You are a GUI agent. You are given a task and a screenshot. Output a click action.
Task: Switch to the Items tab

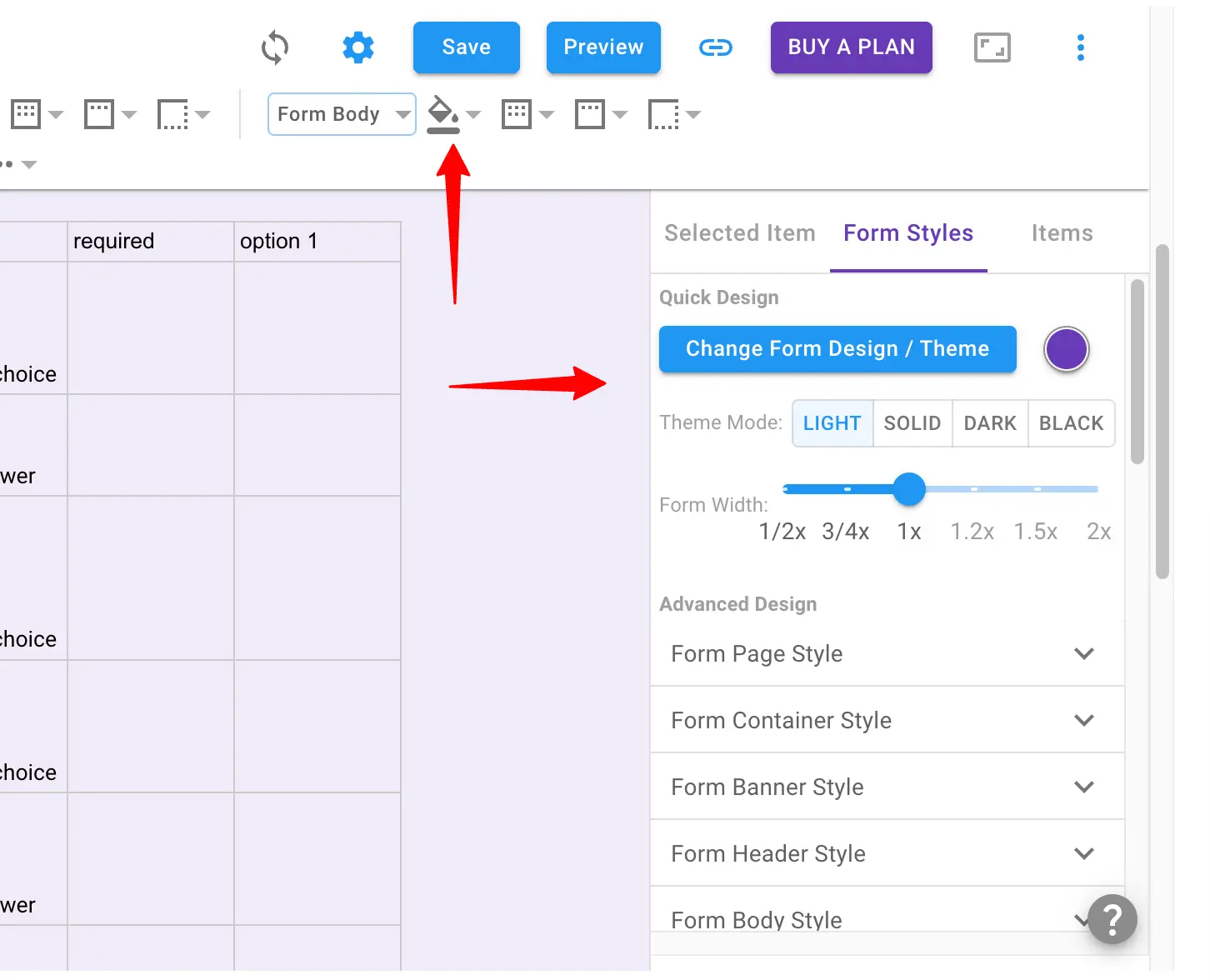click(x=1062, y=233)
